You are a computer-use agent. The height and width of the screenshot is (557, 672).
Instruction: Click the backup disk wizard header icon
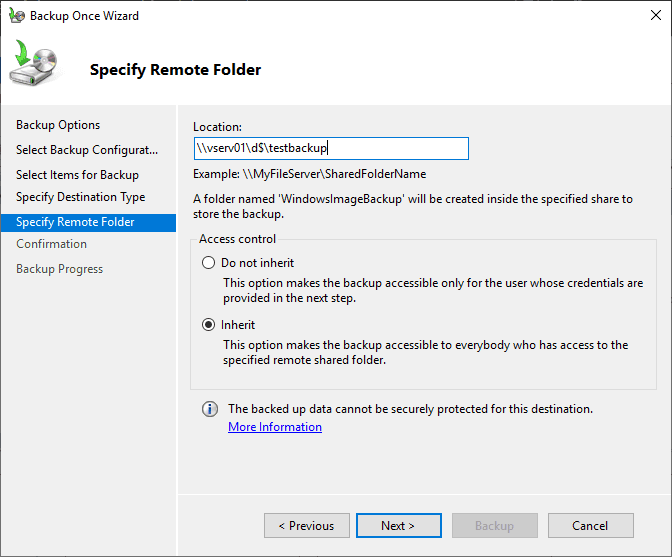click(35, 64)
